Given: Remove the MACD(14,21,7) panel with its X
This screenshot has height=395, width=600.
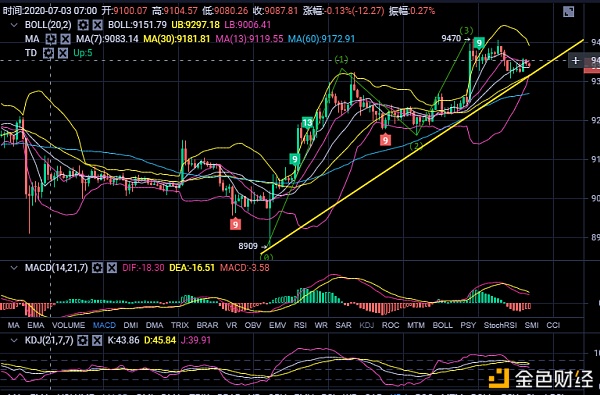Looking at the screenshot, I should click(x=112, y=268).
